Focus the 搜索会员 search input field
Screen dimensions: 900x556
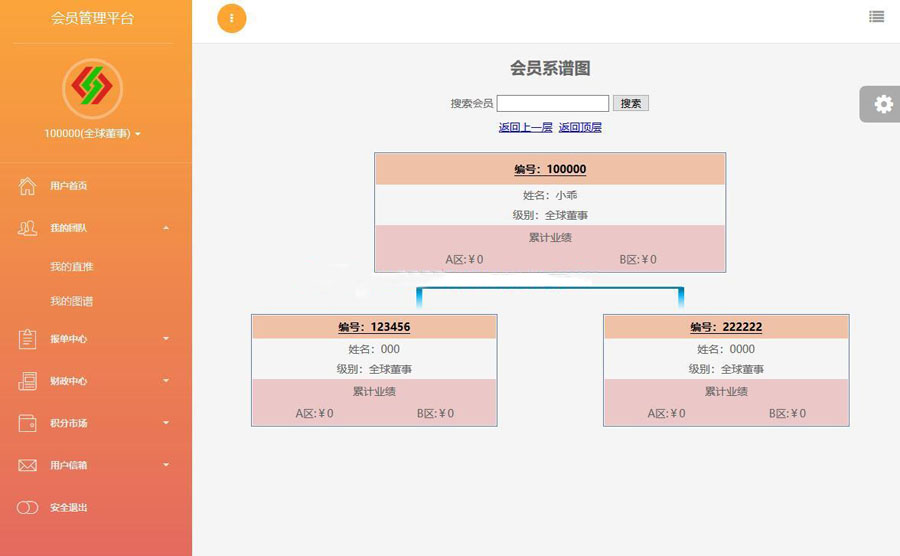tap(552, 103)
